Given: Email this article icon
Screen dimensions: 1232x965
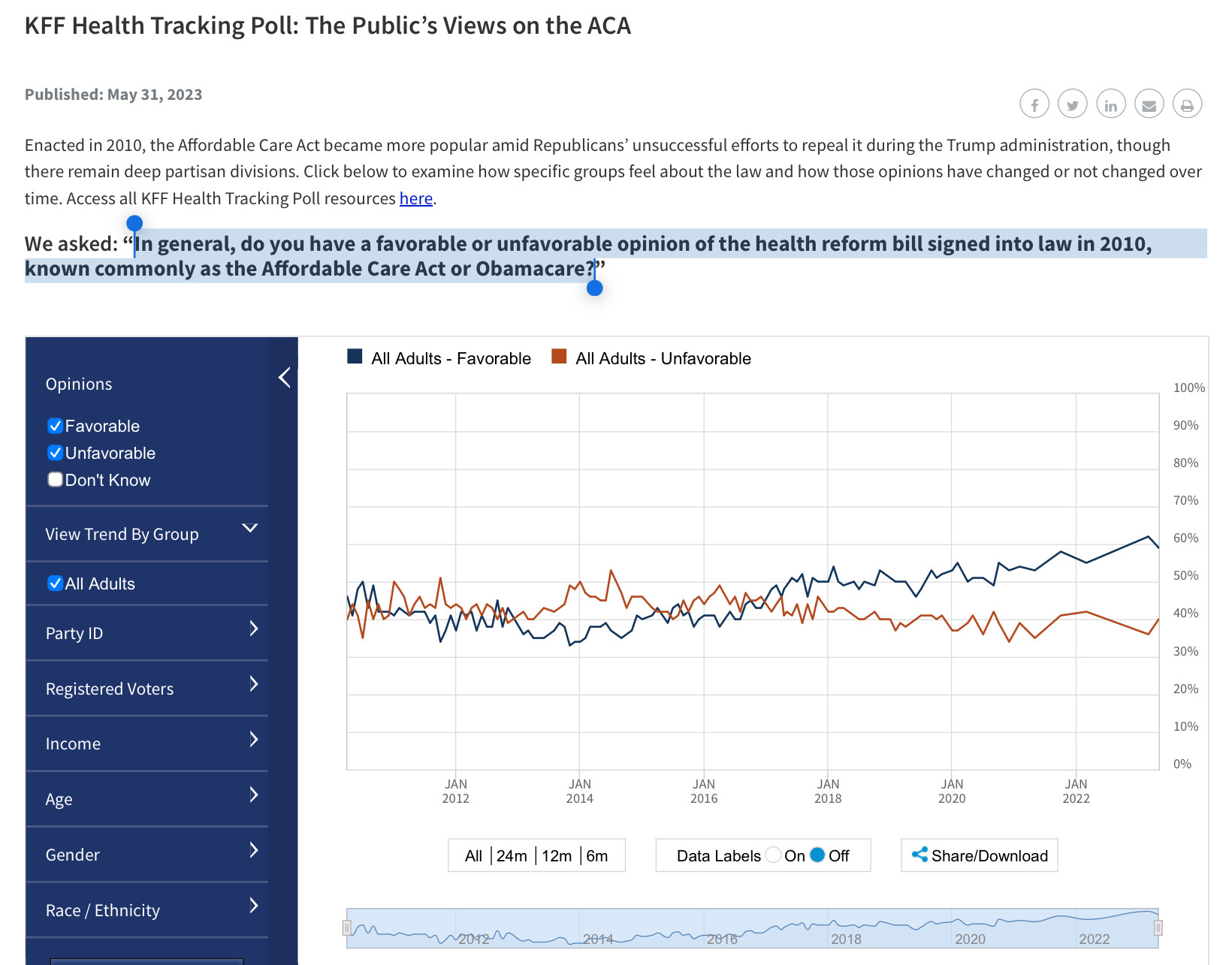Looking at the screenshot, I should click(x=1149, y=104).
